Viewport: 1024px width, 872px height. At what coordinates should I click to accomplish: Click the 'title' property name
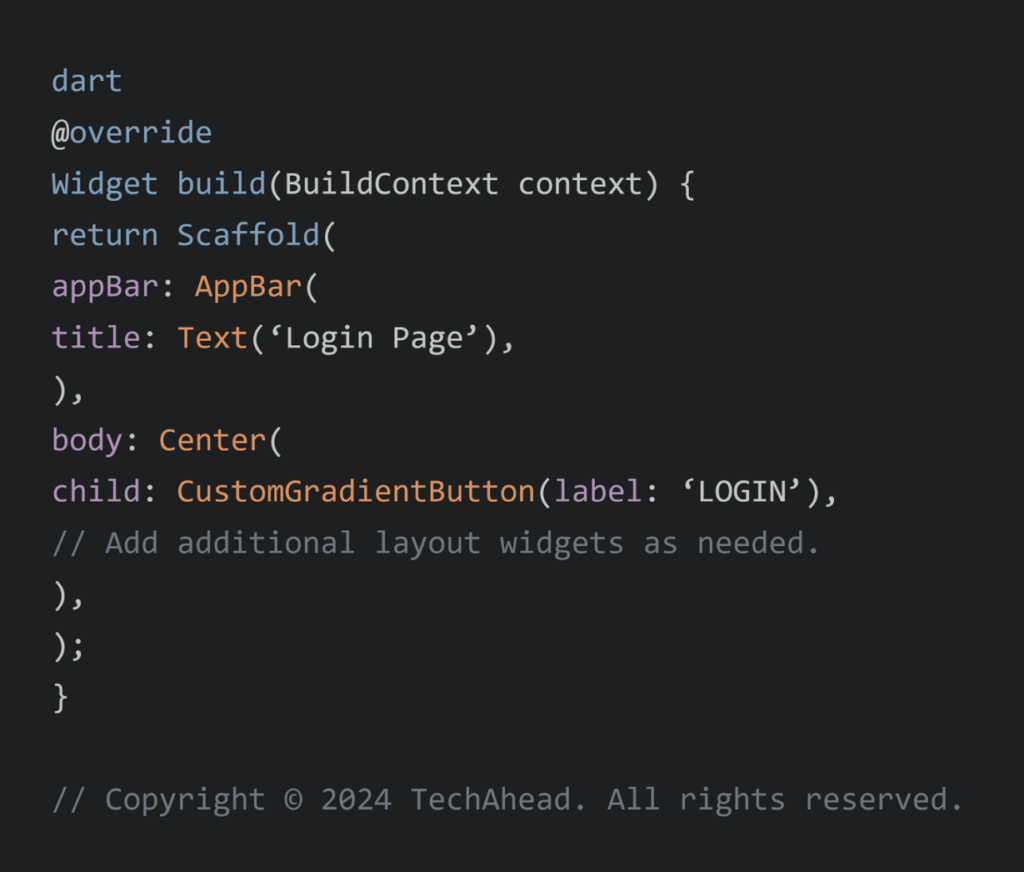95,338
